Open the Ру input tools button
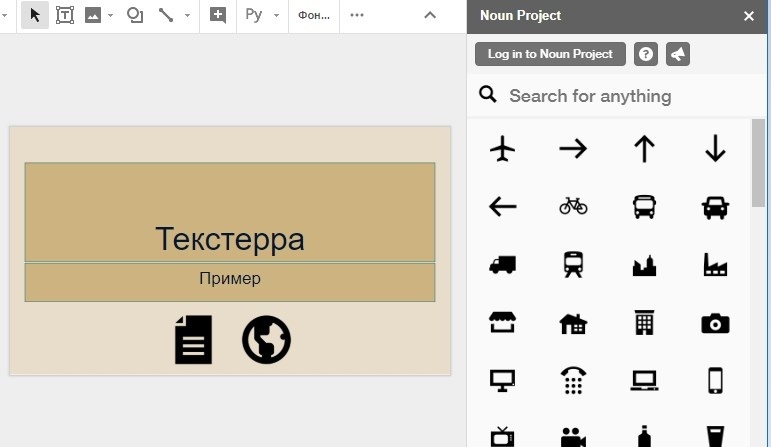This screenshot has height=447, width=771. [254, 15]
